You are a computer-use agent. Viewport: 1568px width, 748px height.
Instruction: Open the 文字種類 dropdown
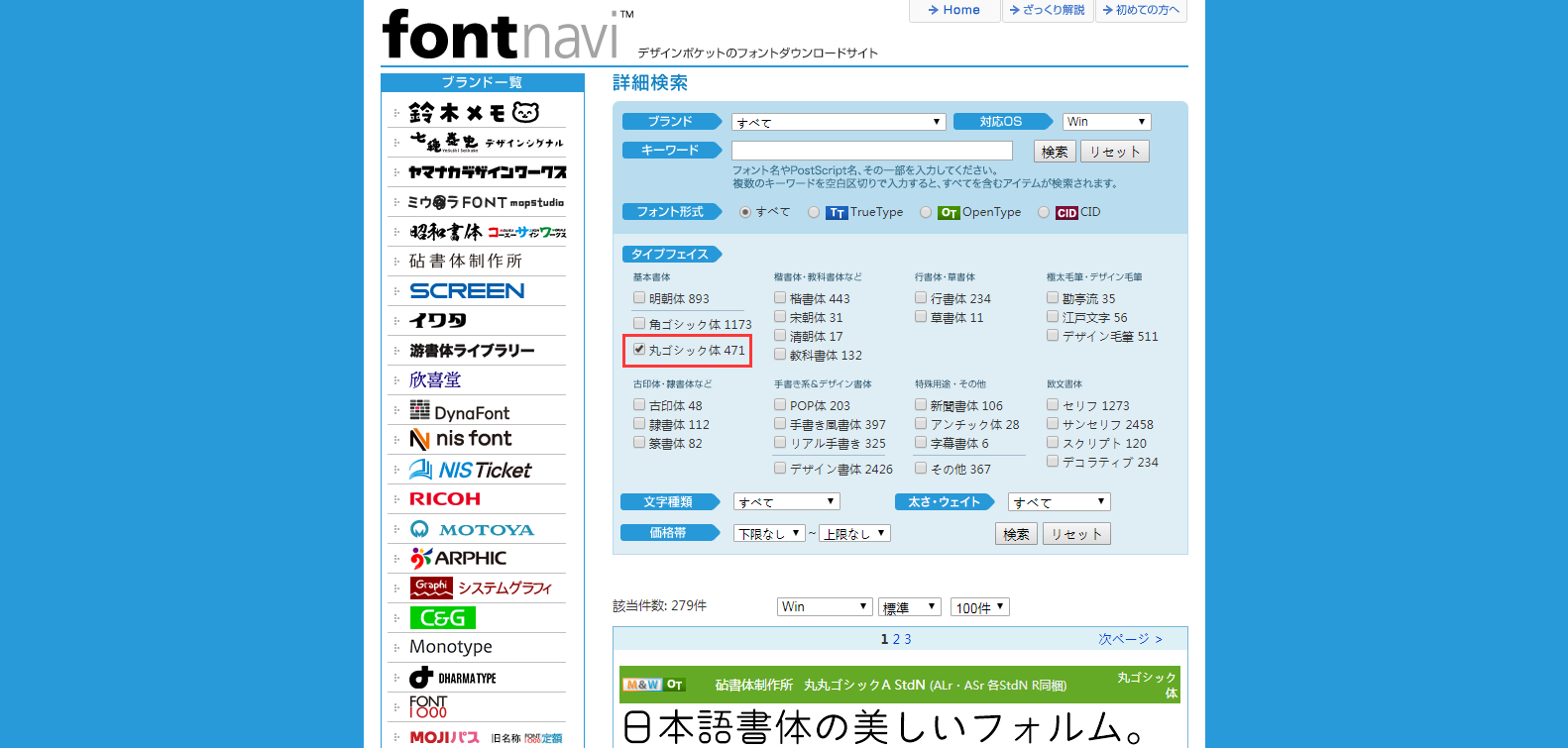click(787, 502)
